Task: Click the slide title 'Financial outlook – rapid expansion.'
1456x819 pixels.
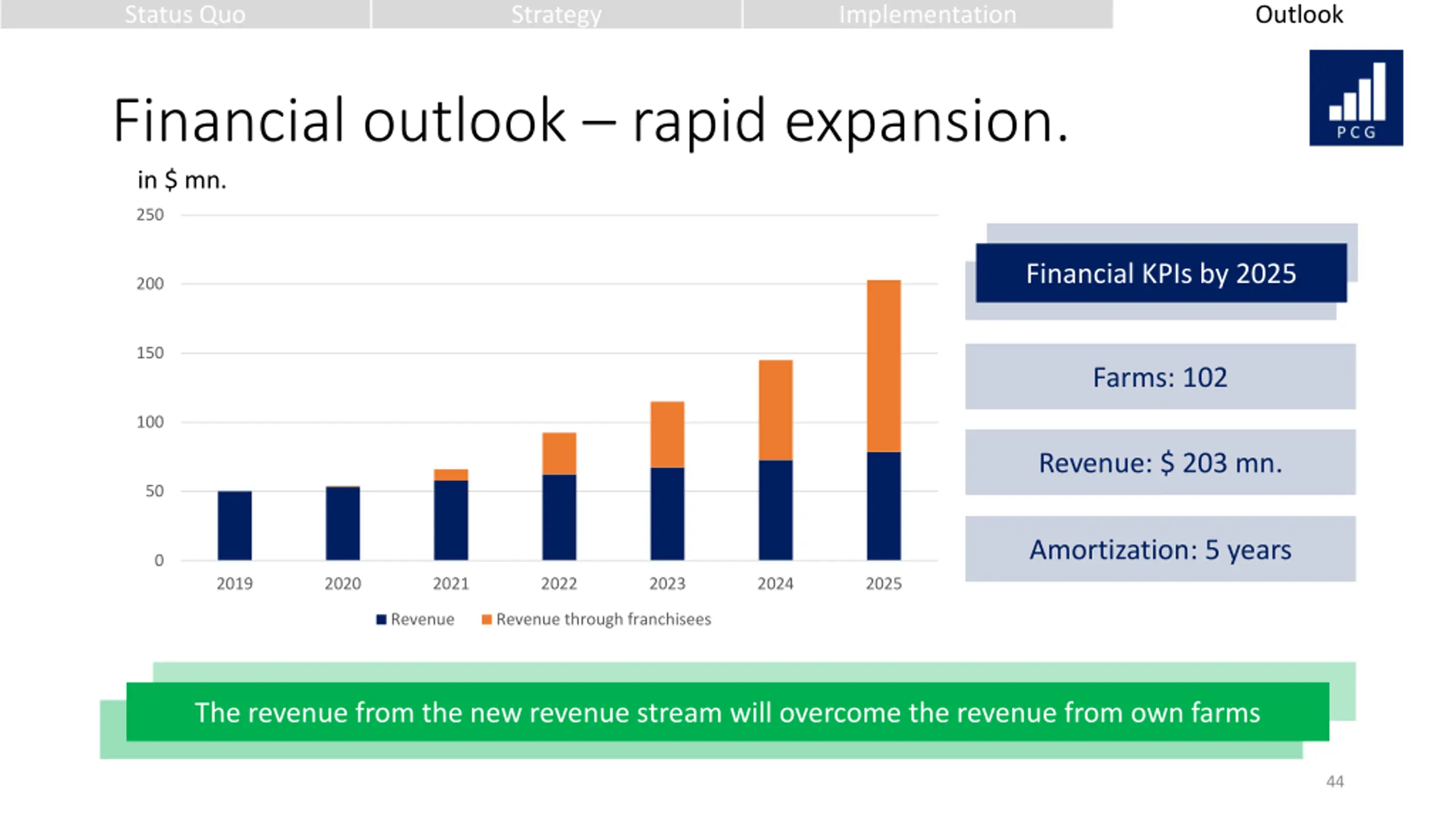Action: pos(590,121)
